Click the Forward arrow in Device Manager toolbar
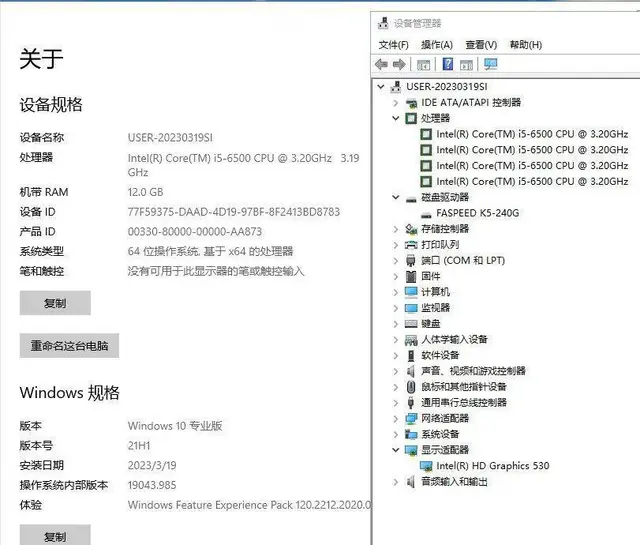The height and width of the screenshot is (545, 640). coord(399,64)
